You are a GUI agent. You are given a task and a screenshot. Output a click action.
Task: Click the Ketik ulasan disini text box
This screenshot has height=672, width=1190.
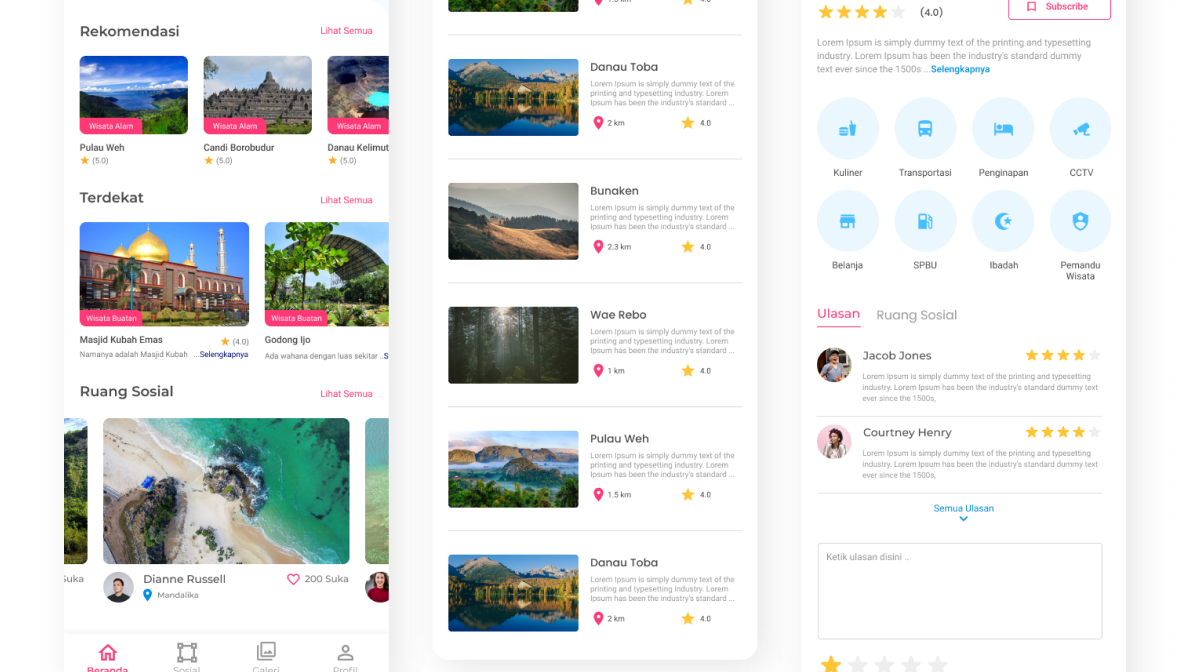[x=959, y=591]
